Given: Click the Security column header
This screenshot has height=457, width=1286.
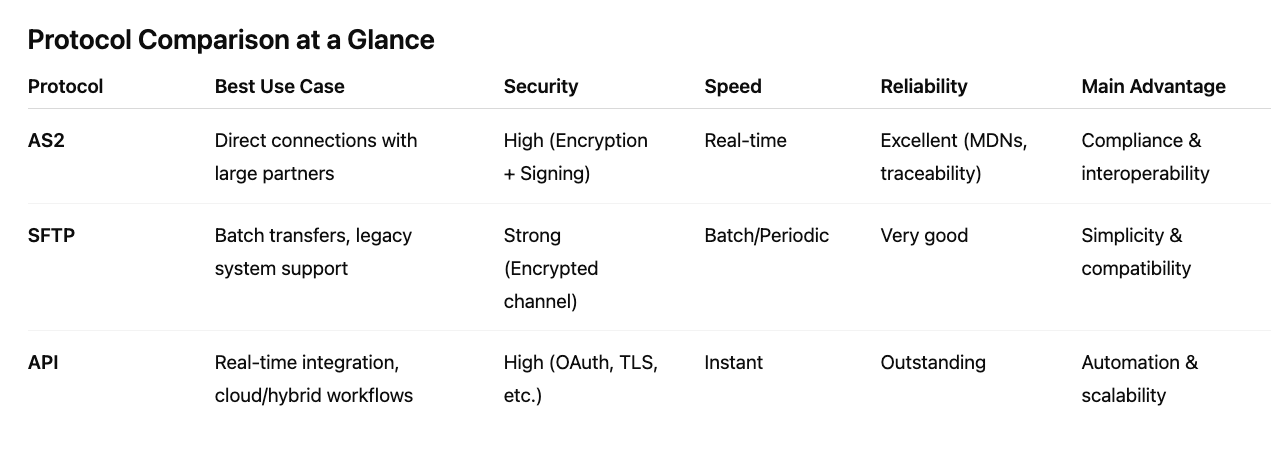Looking at the screenshot, I should (x=540, y=87).
